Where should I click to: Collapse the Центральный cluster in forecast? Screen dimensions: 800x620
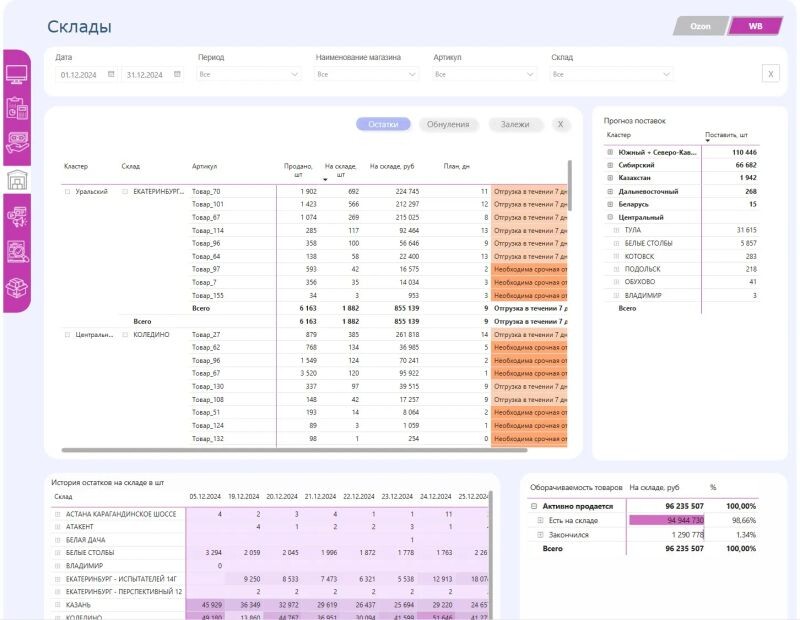coord(610,217)
